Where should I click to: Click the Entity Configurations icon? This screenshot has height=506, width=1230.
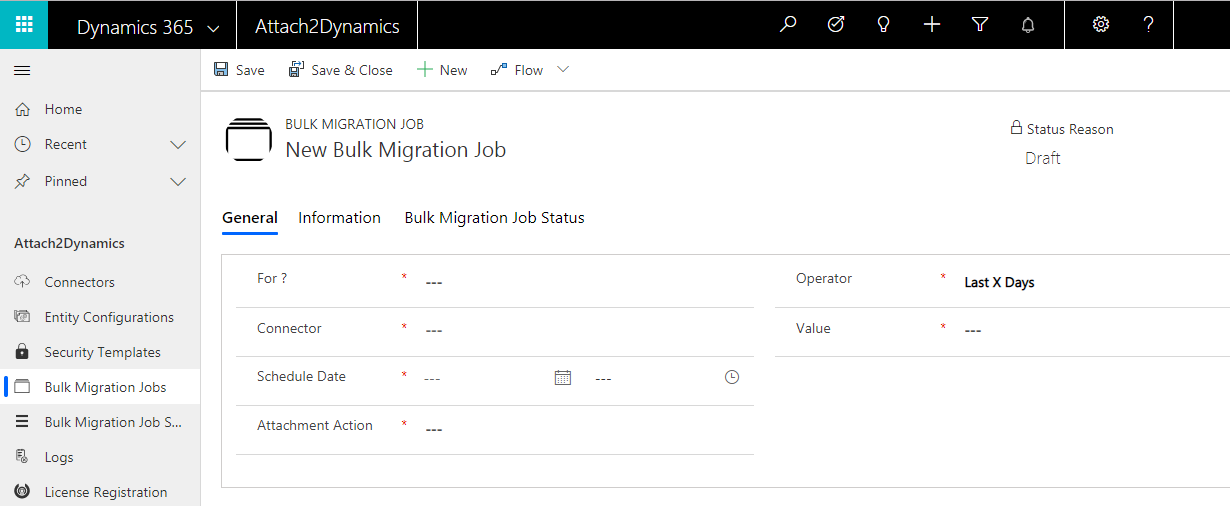22,317
